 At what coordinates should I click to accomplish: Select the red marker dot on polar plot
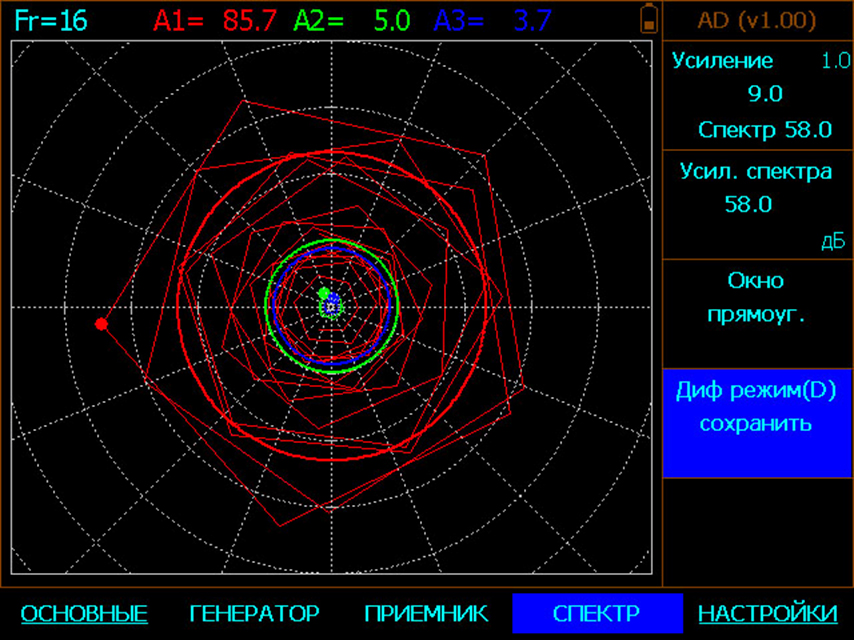click(101, 324)
